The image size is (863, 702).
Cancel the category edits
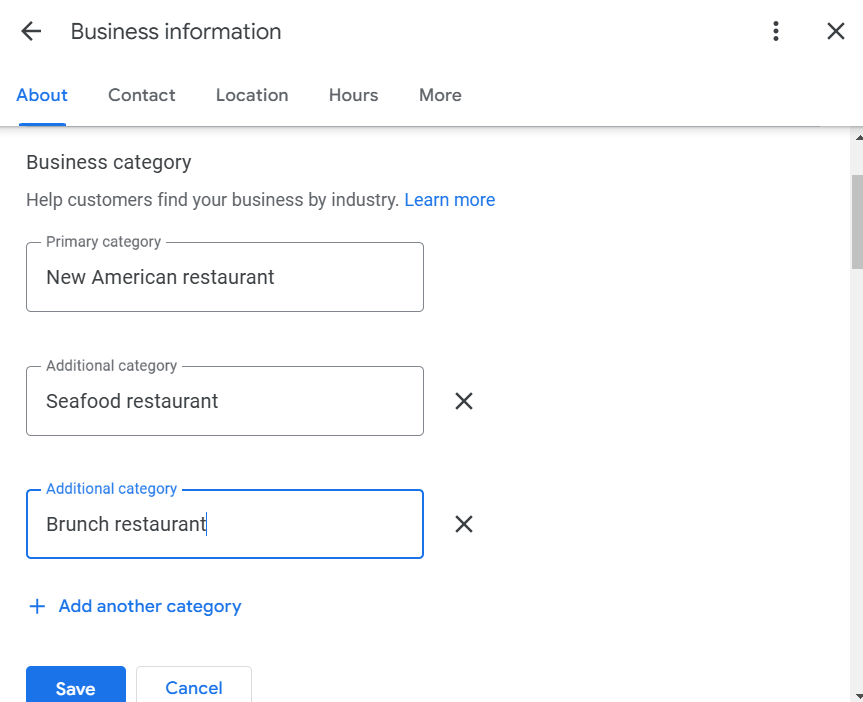click(x=193, y=687)
